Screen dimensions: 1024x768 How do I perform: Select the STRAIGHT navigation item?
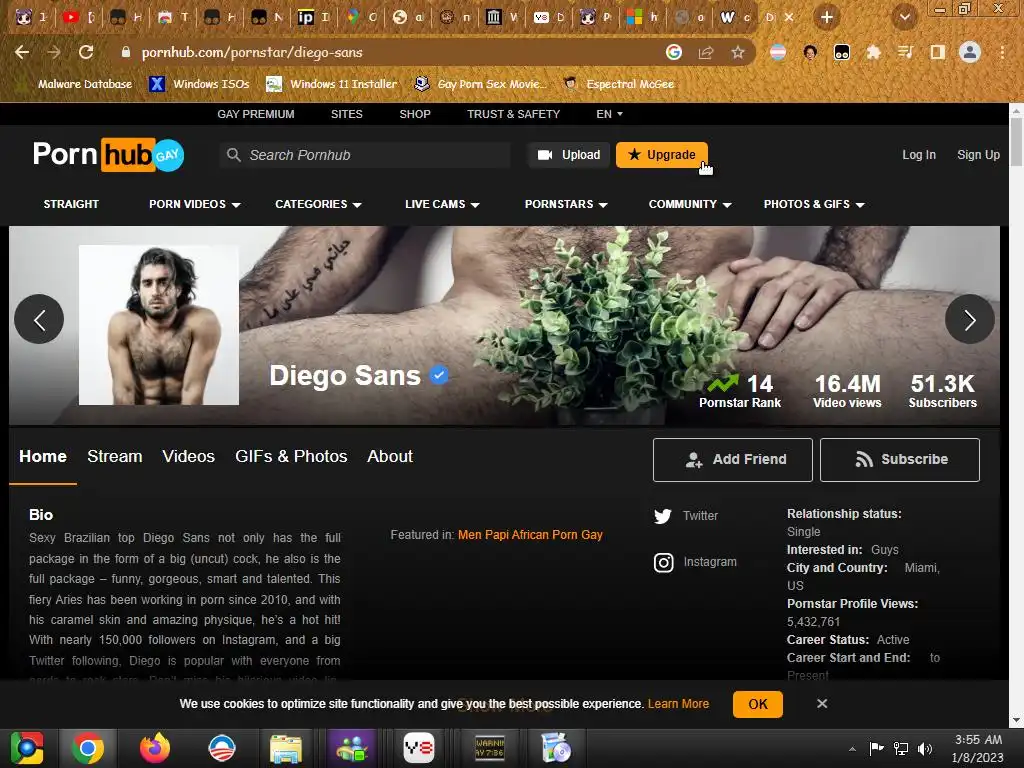[x=71, y=204]
